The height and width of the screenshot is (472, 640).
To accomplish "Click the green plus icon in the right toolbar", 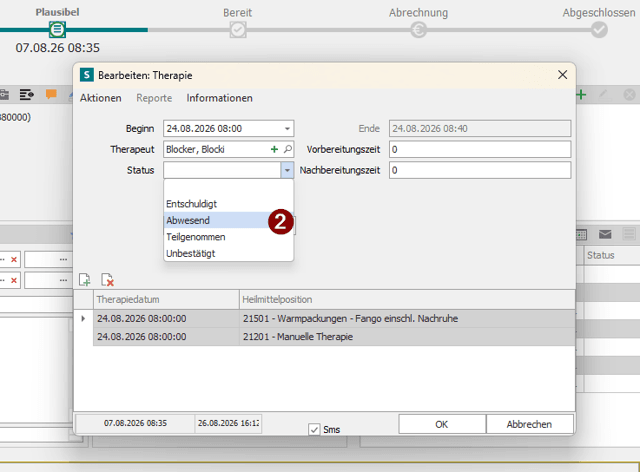I will (x=581, y=95).
